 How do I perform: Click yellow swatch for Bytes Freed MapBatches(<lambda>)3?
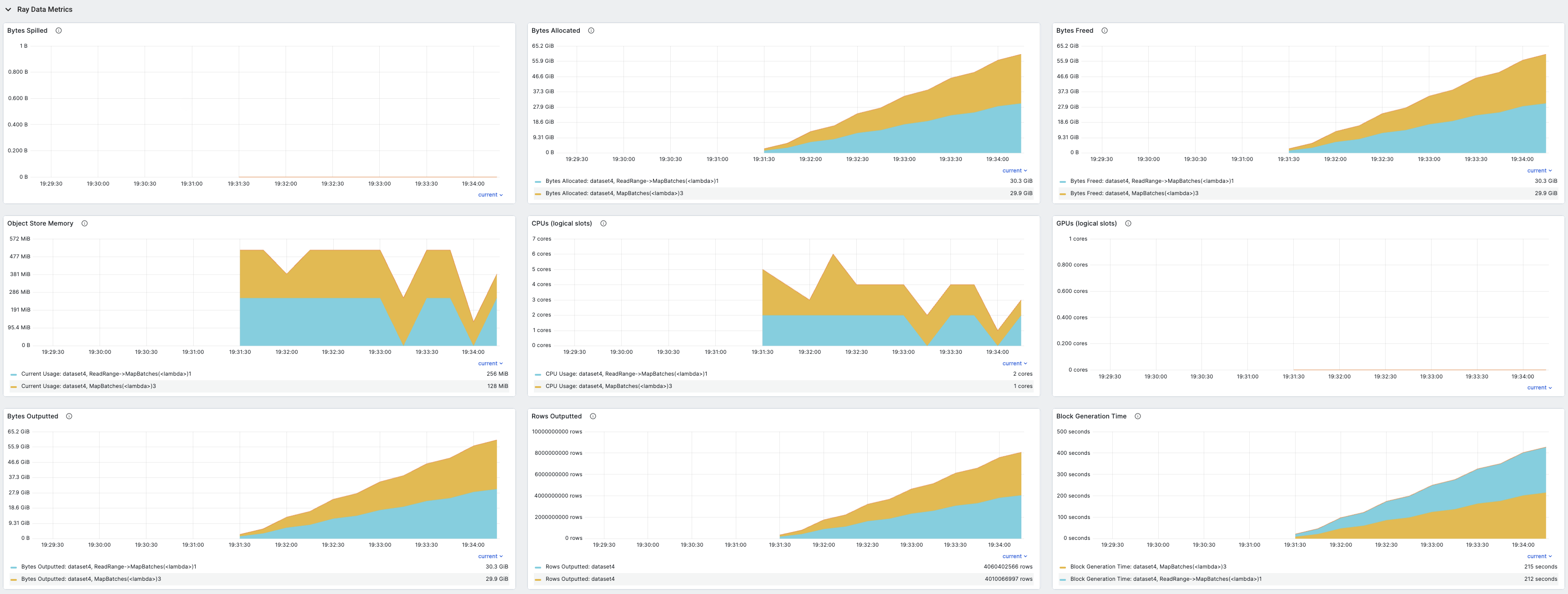coord(1063,194)
